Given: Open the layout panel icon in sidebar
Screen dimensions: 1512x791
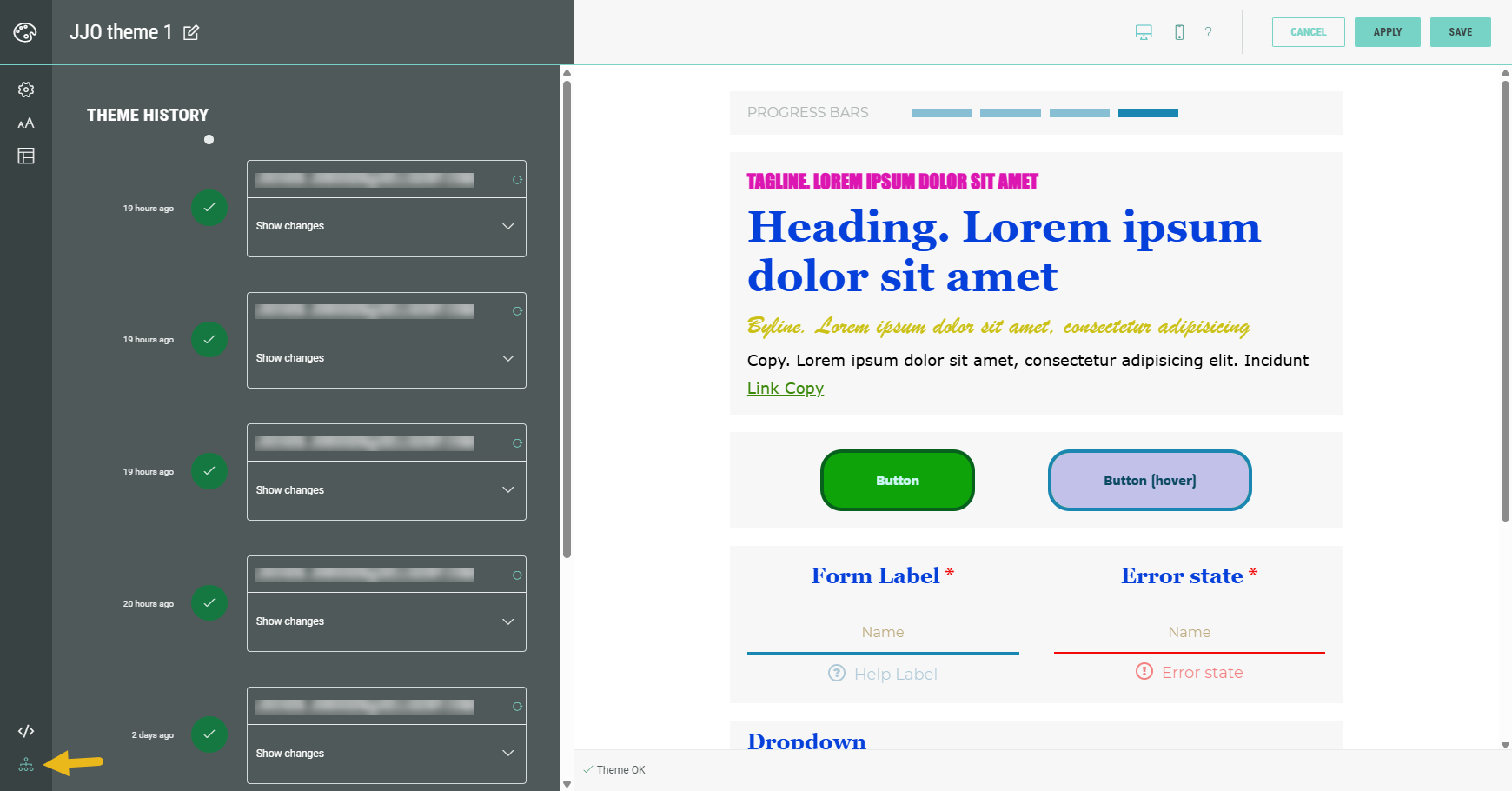Looking at the screenshot, I should [26, 156].
